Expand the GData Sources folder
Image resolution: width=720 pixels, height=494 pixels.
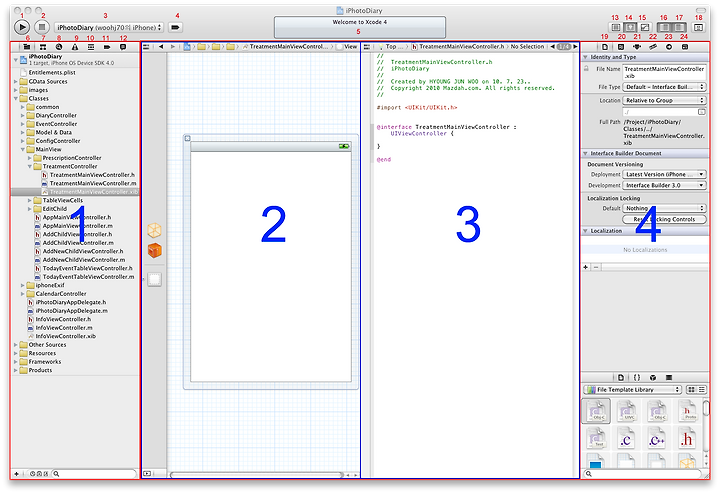coord(16,81)
